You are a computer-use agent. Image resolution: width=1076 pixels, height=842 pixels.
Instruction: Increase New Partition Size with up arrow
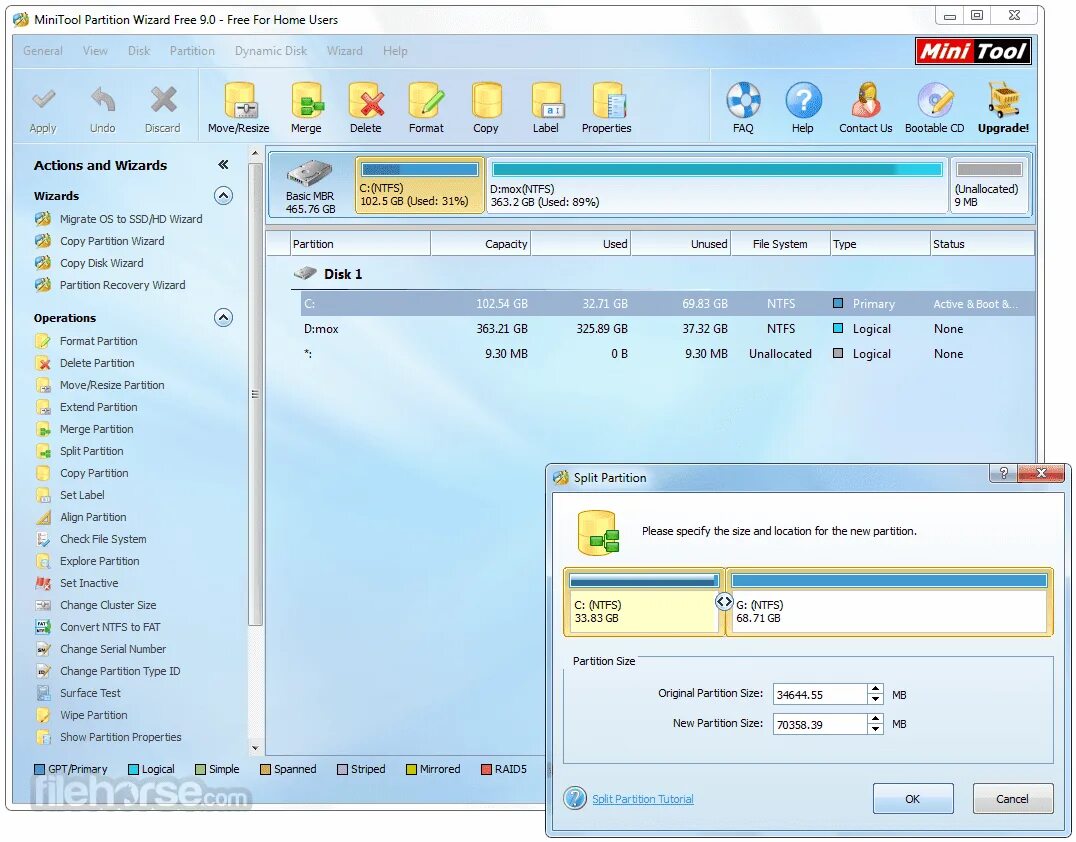(x=875, y=718)
